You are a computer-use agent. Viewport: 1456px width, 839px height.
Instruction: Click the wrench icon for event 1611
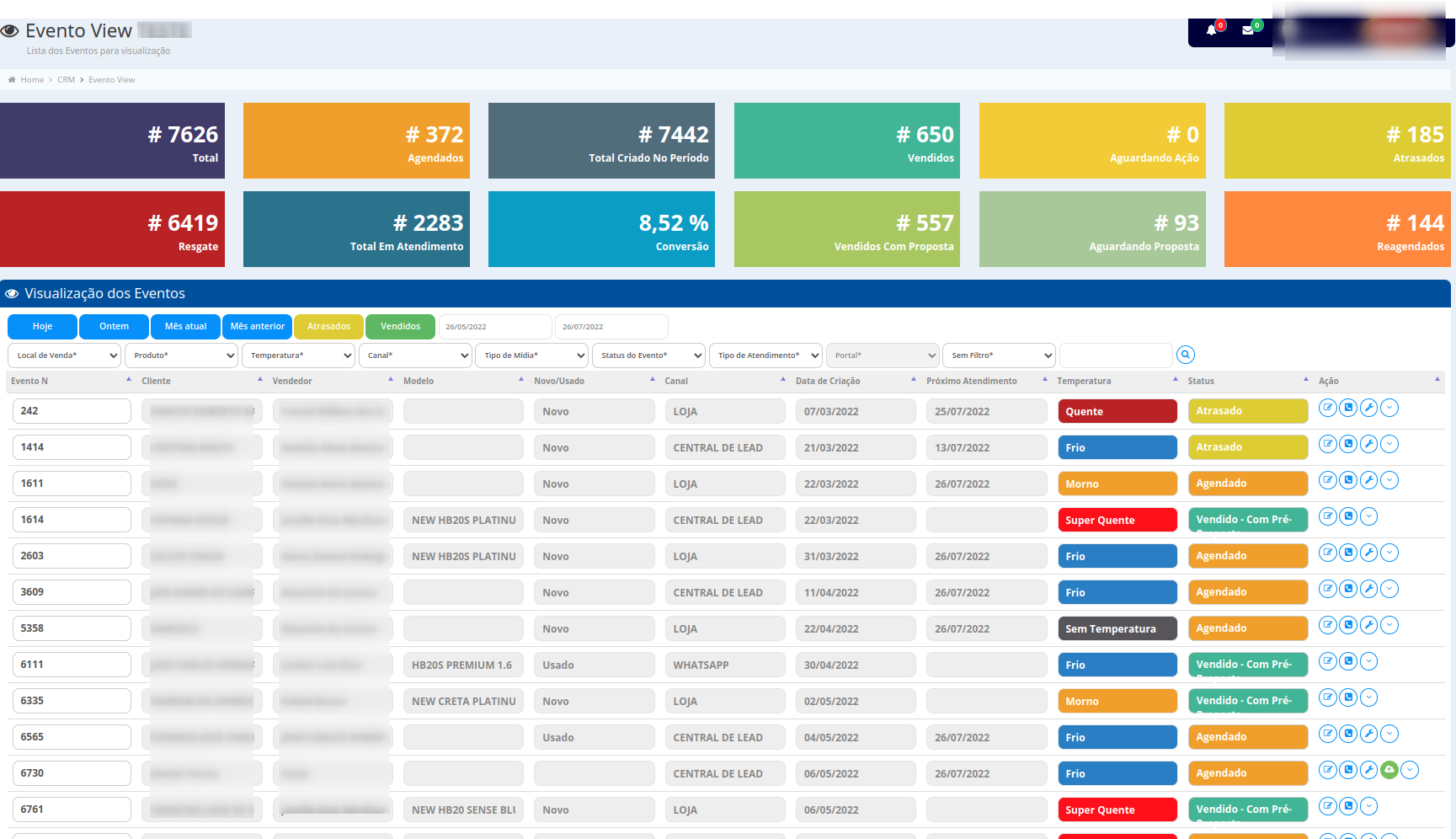coord(1369,480)
